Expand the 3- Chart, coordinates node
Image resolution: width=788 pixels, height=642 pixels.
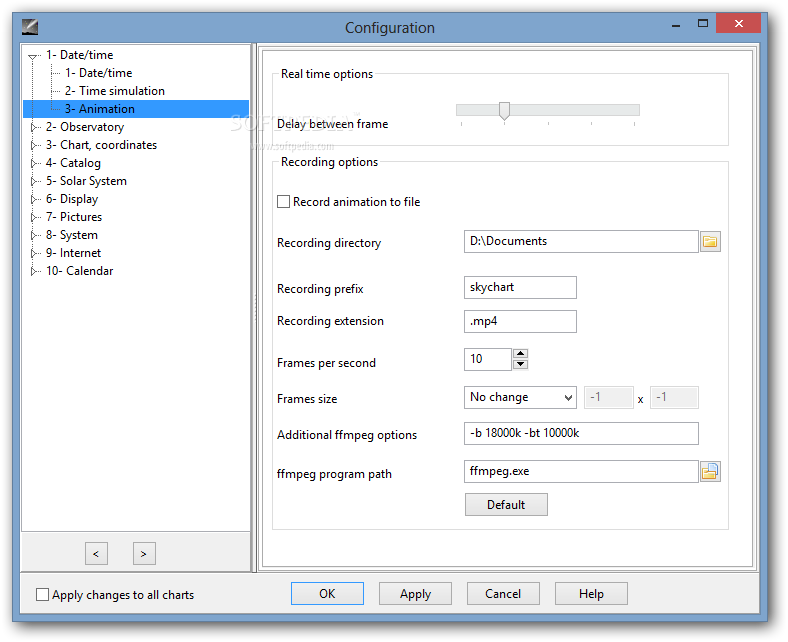point(33,145)
